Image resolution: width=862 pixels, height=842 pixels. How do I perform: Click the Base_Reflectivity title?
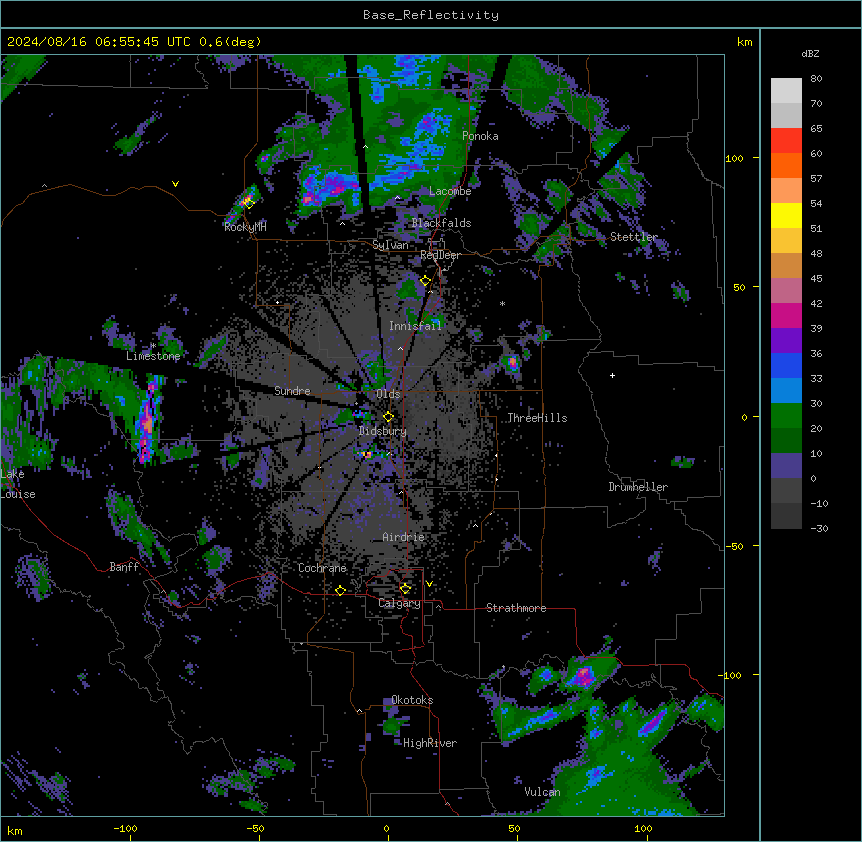(x=431, y=15)
